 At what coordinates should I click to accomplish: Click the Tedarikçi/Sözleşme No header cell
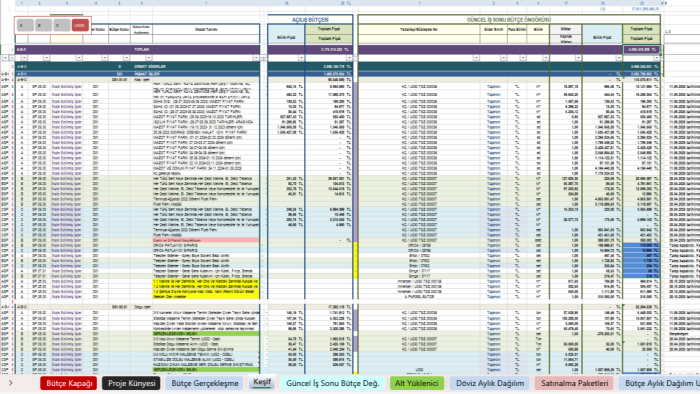coord(419,29)
